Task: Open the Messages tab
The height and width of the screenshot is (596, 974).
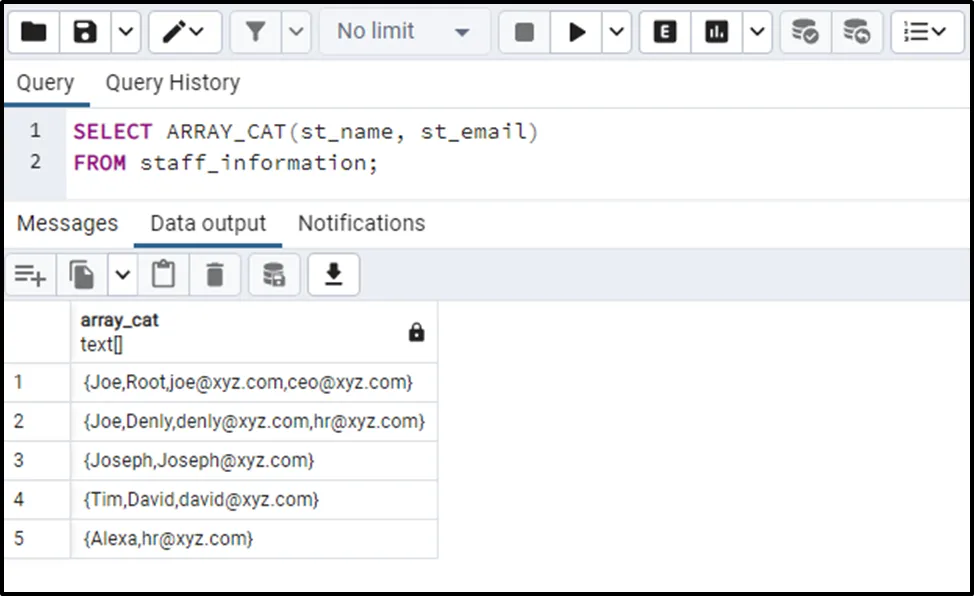Action: (x=67, y=223)
